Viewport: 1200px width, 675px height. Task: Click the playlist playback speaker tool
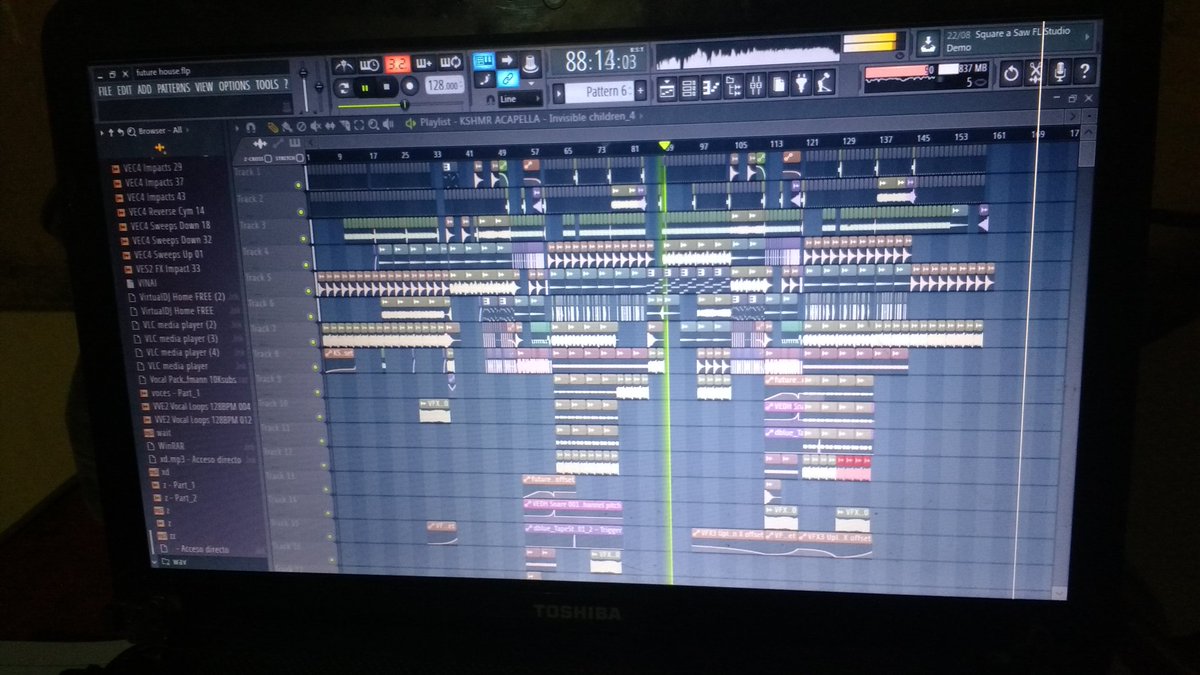(387, 124)
